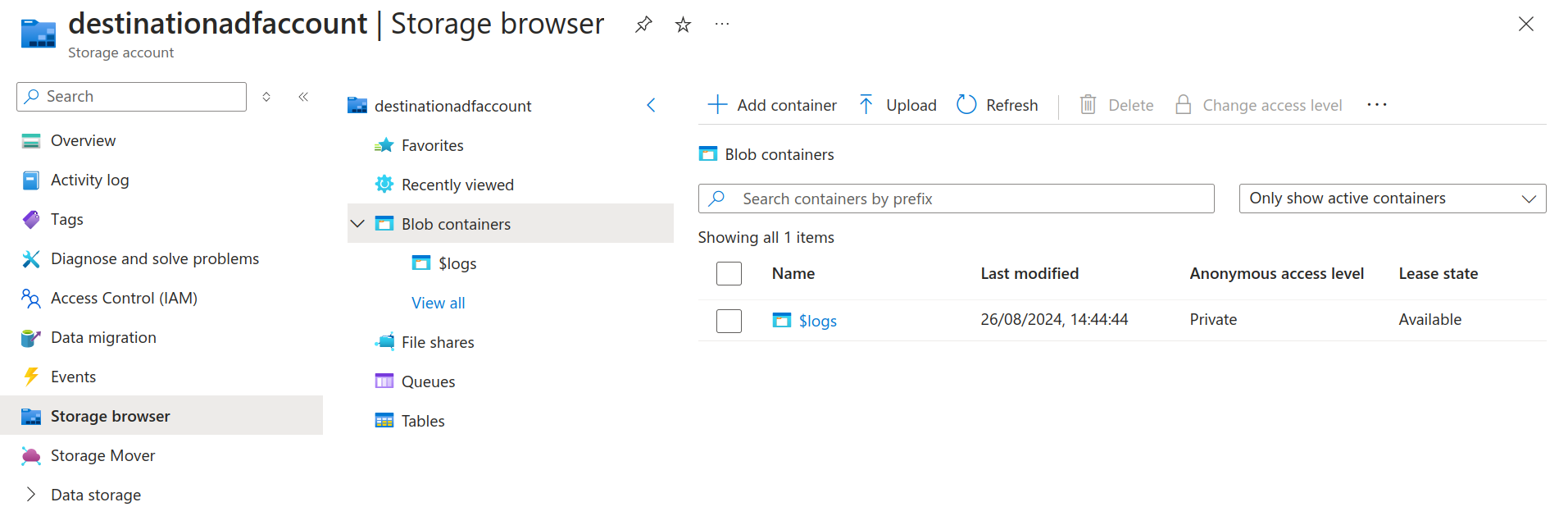Open the Only show active containers dropdown
The height and width of the screenshot is (516, 1568).
pos(1393,199)
